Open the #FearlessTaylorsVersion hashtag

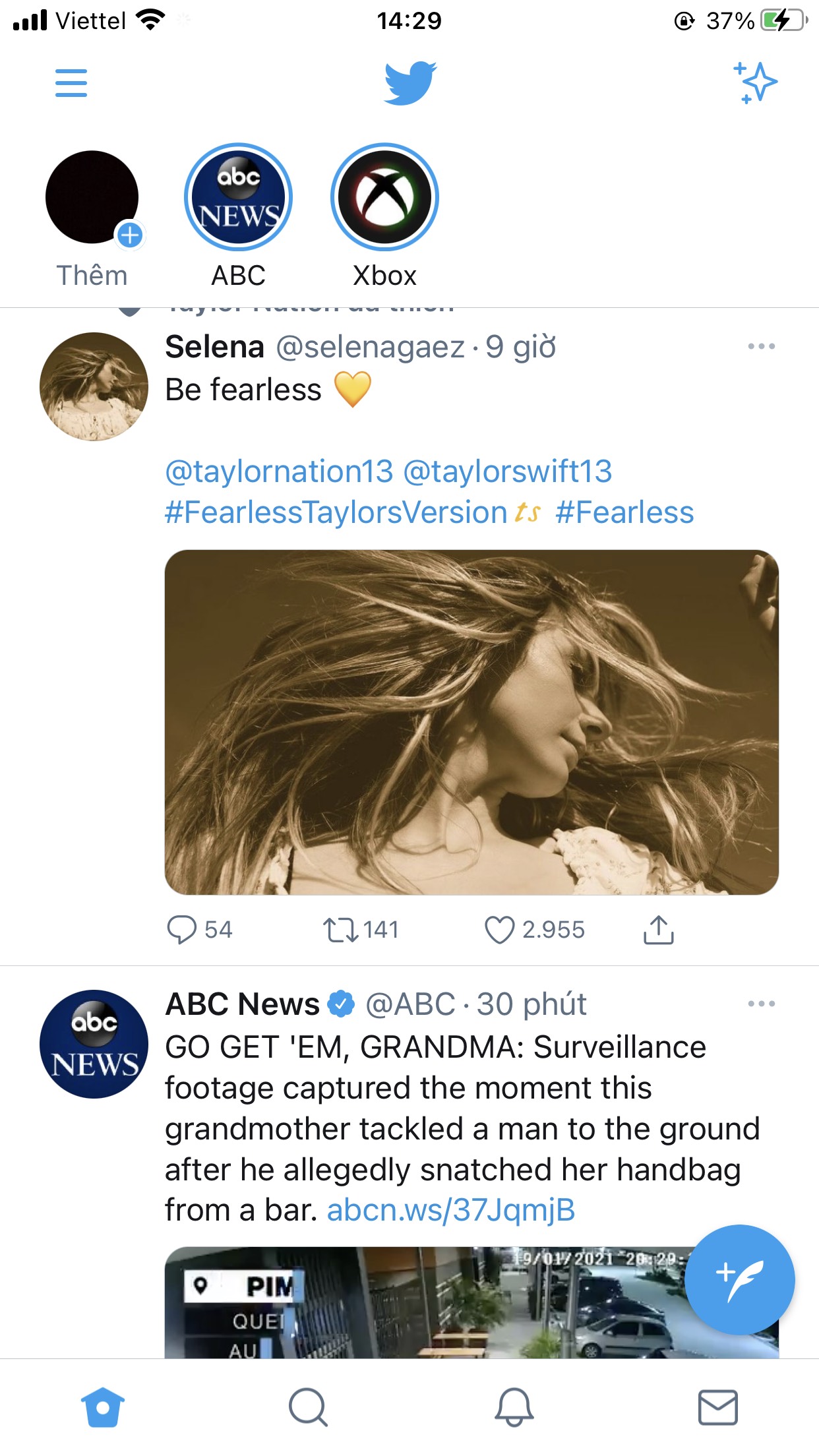click(x=336, y=512)
